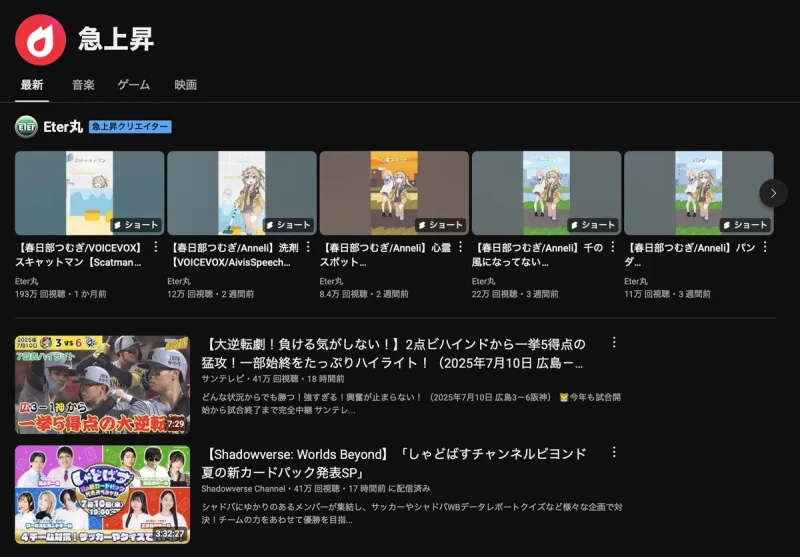Switch to the 映画 tab
This screenshot has width=800, height=557.
[186, 85]
